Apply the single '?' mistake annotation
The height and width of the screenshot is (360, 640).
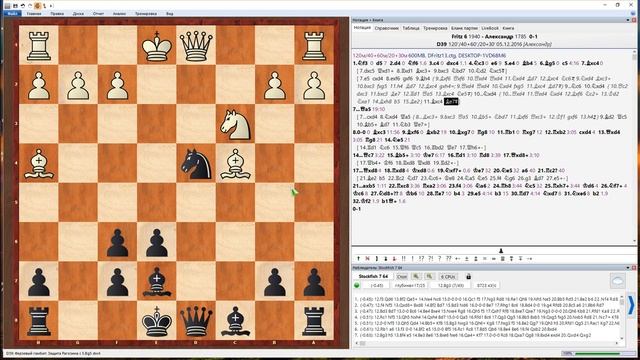click(x=440, y=258)
